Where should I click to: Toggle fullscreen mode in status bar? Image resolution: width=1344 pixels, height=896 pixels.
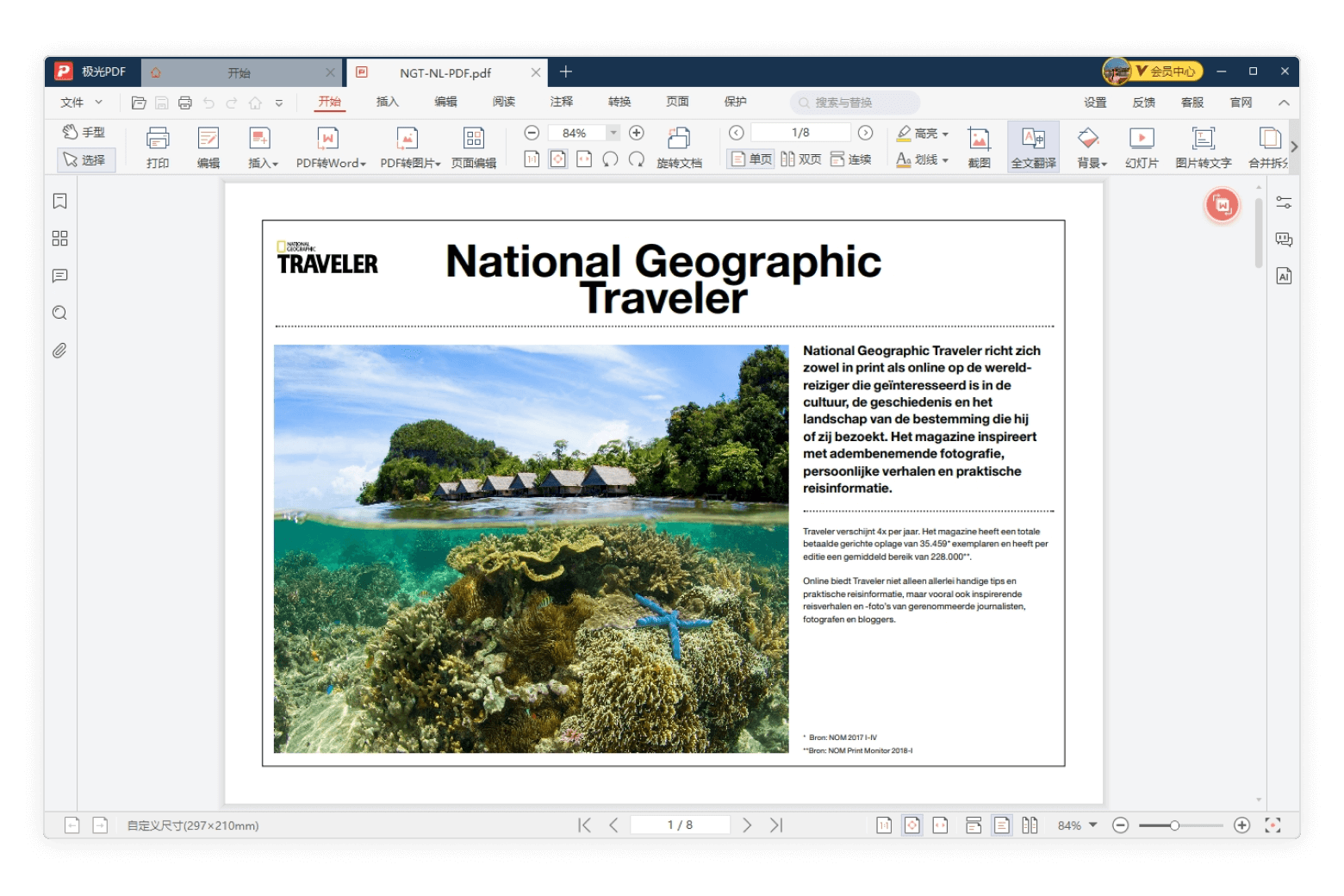[1272, 825]
